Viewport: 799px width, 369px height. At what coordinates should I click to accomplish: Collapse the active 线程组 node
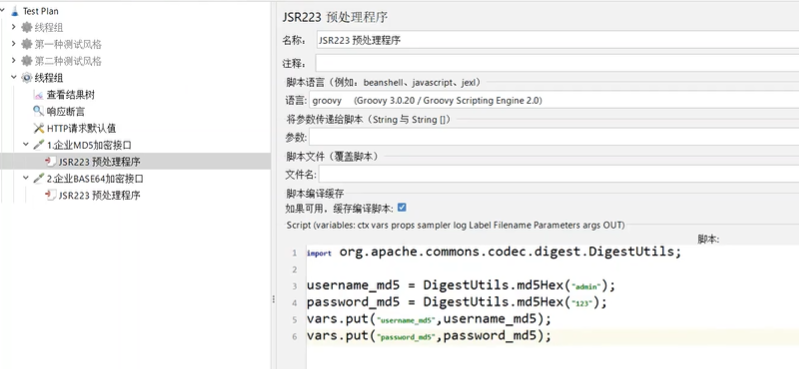[14, 78]
